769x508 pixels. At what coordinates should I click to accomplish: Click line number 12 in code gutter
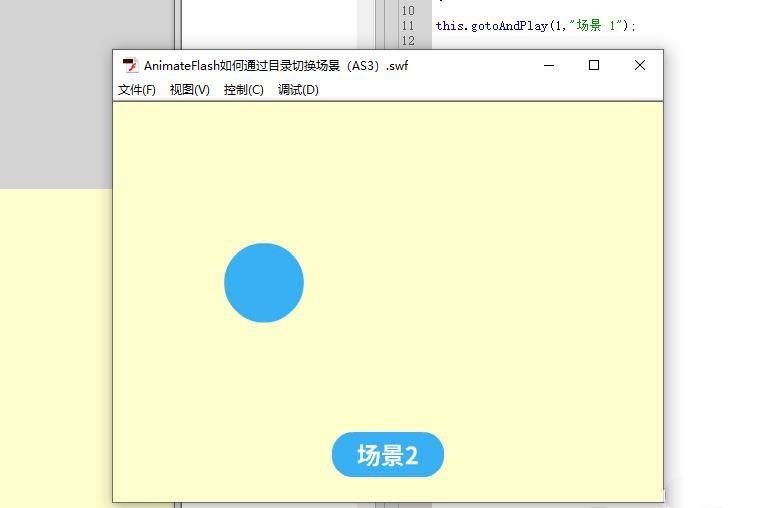[408, 41]
